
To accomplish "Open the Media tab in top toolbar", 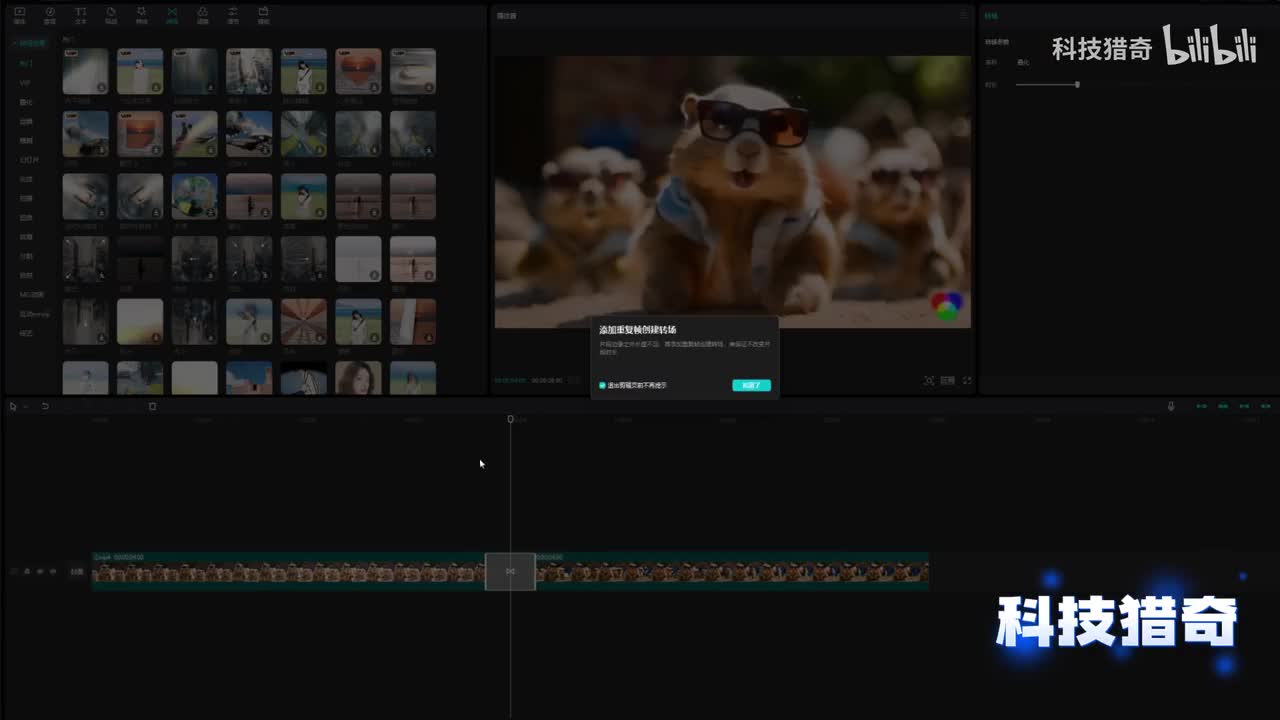I will pyautogui.click(x=19, y=15).
